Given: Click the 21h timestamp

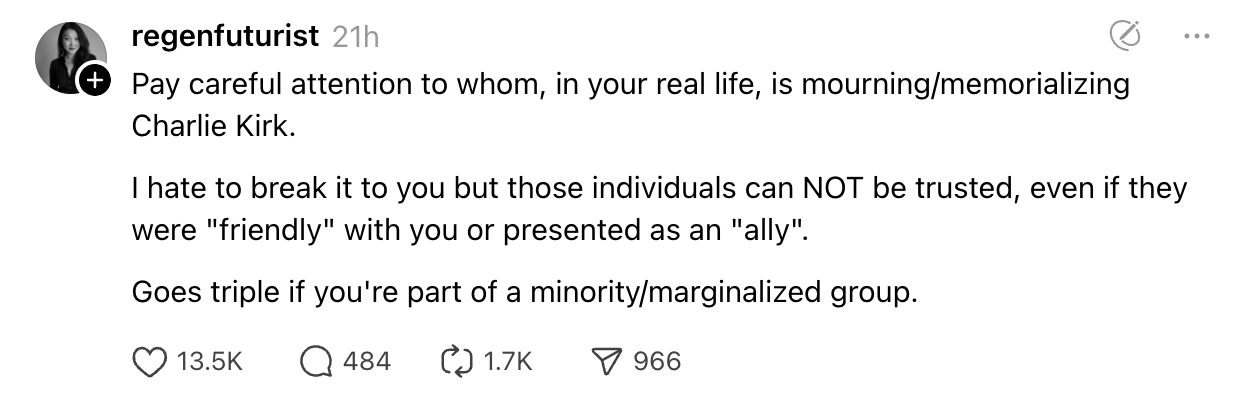Looking at the screenshot, I should click(355, 38).
